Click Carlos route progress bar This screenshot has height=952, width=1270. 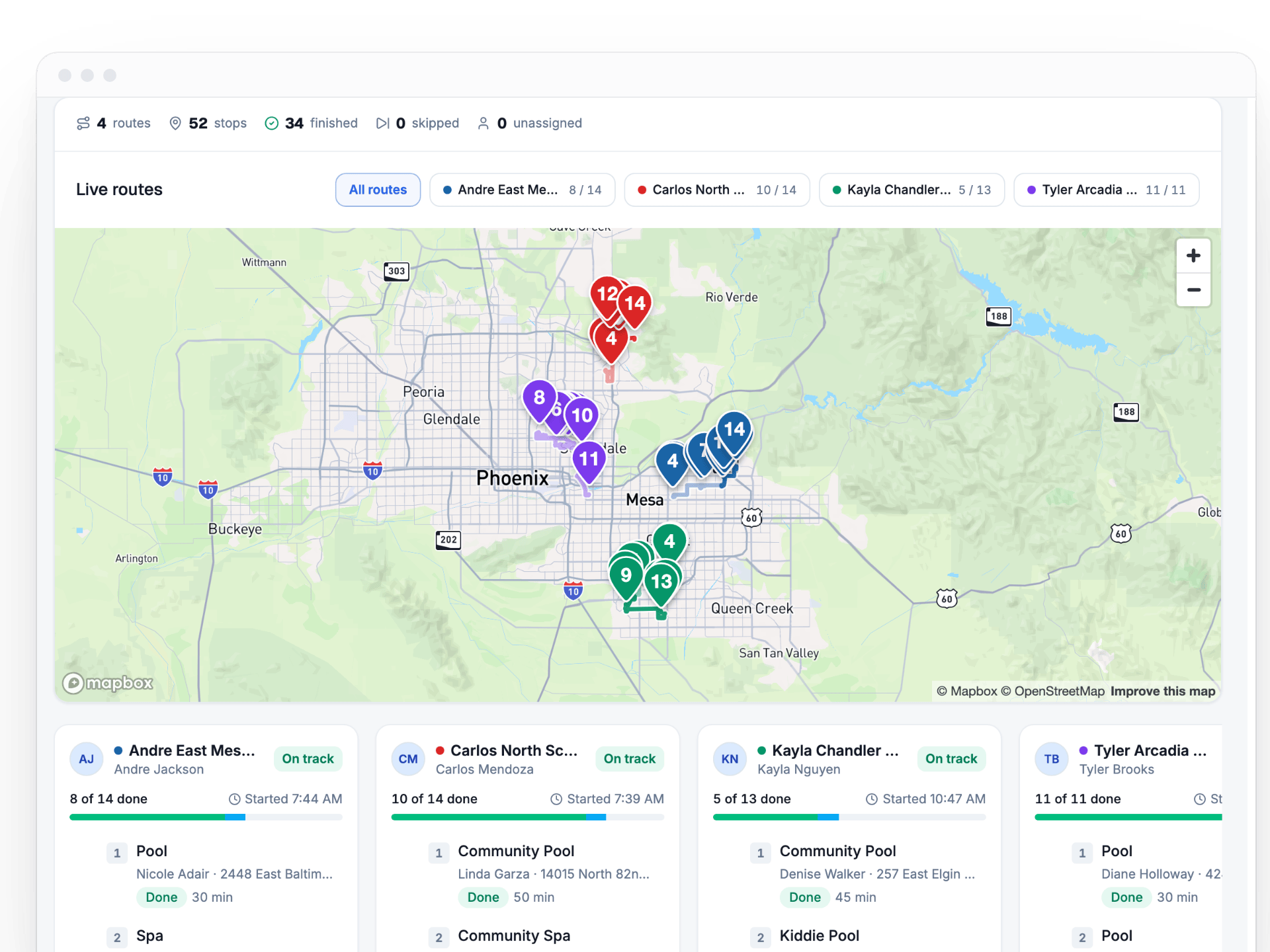click(528, 818)
